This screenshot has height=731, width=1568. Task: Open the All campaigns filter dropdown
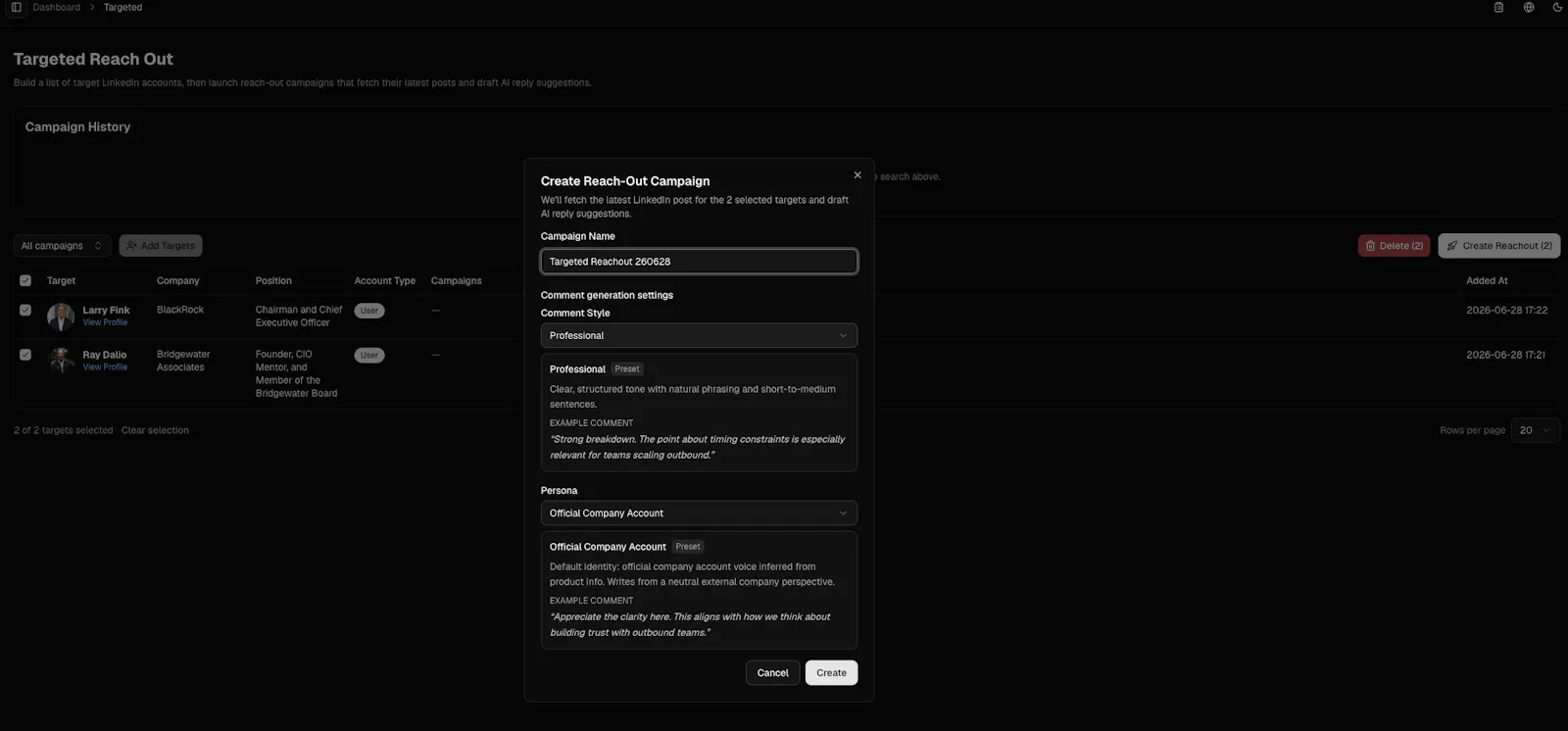tap(62, 246)
